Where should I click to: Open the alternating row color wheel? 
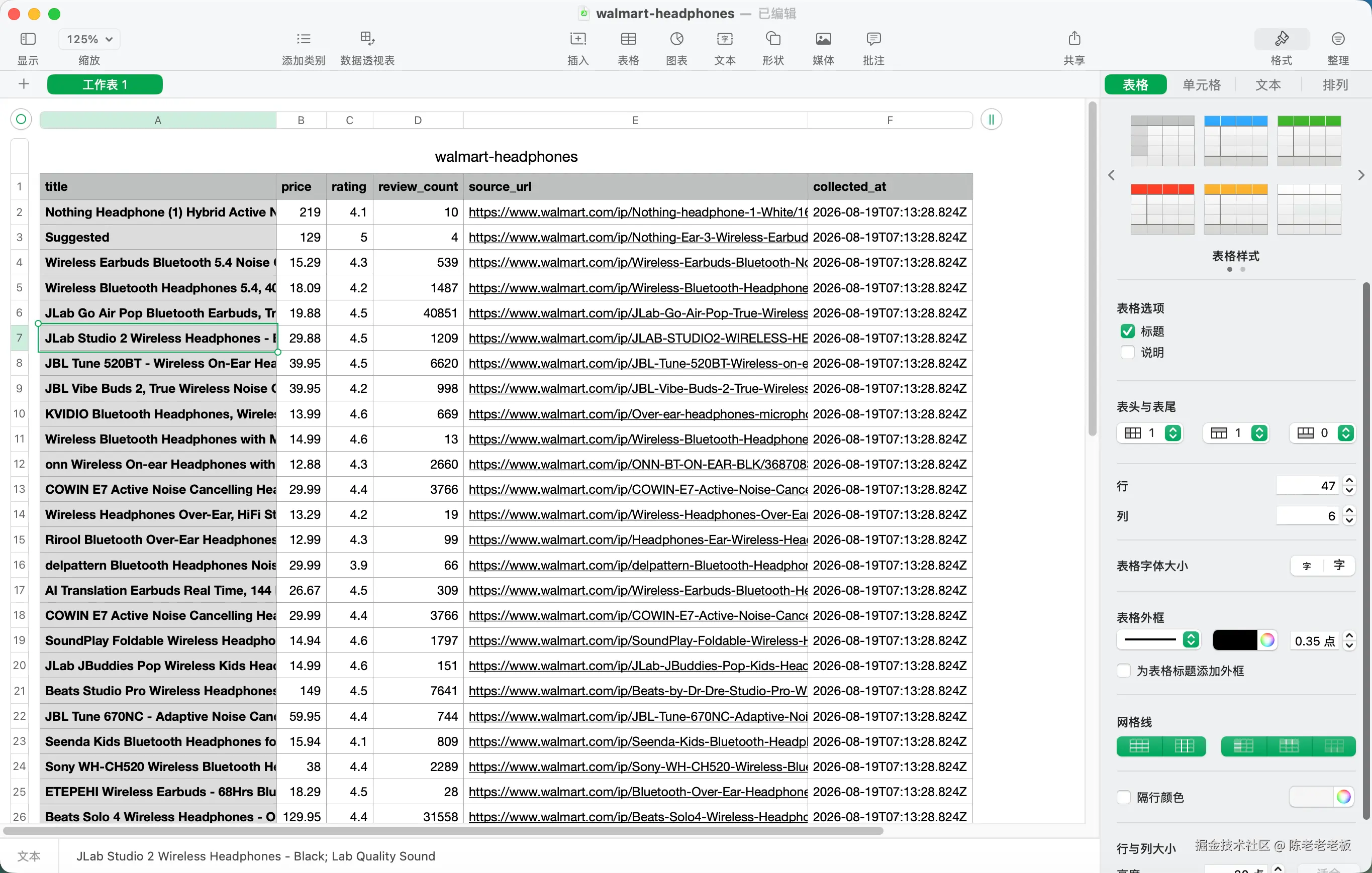1343,797
